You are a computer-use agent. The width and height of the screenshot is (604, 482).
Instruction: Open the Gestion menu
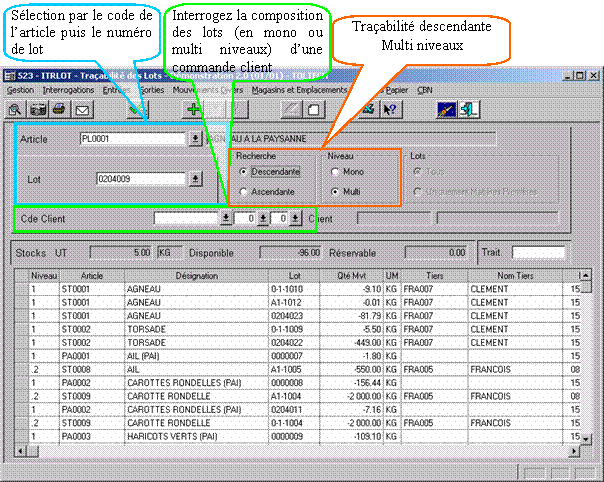pos(21,90)
